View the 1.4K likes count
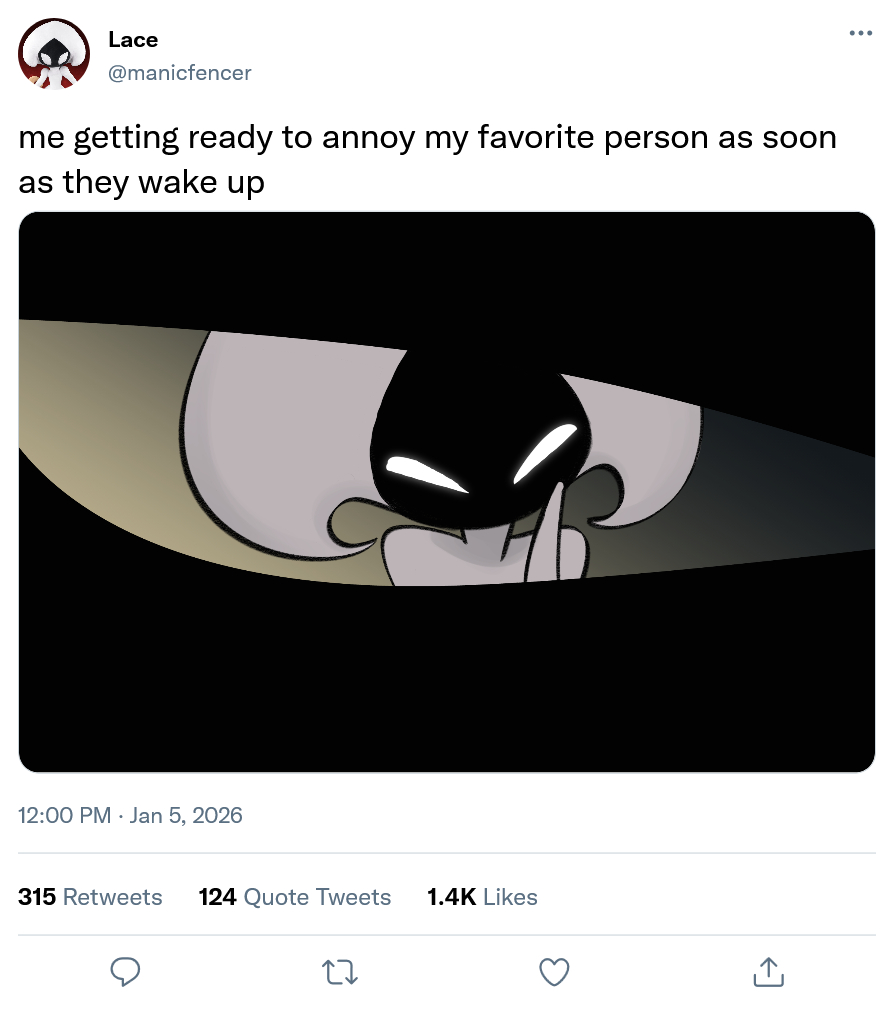Screen dimensions: 894x1027 coord(451,897)
